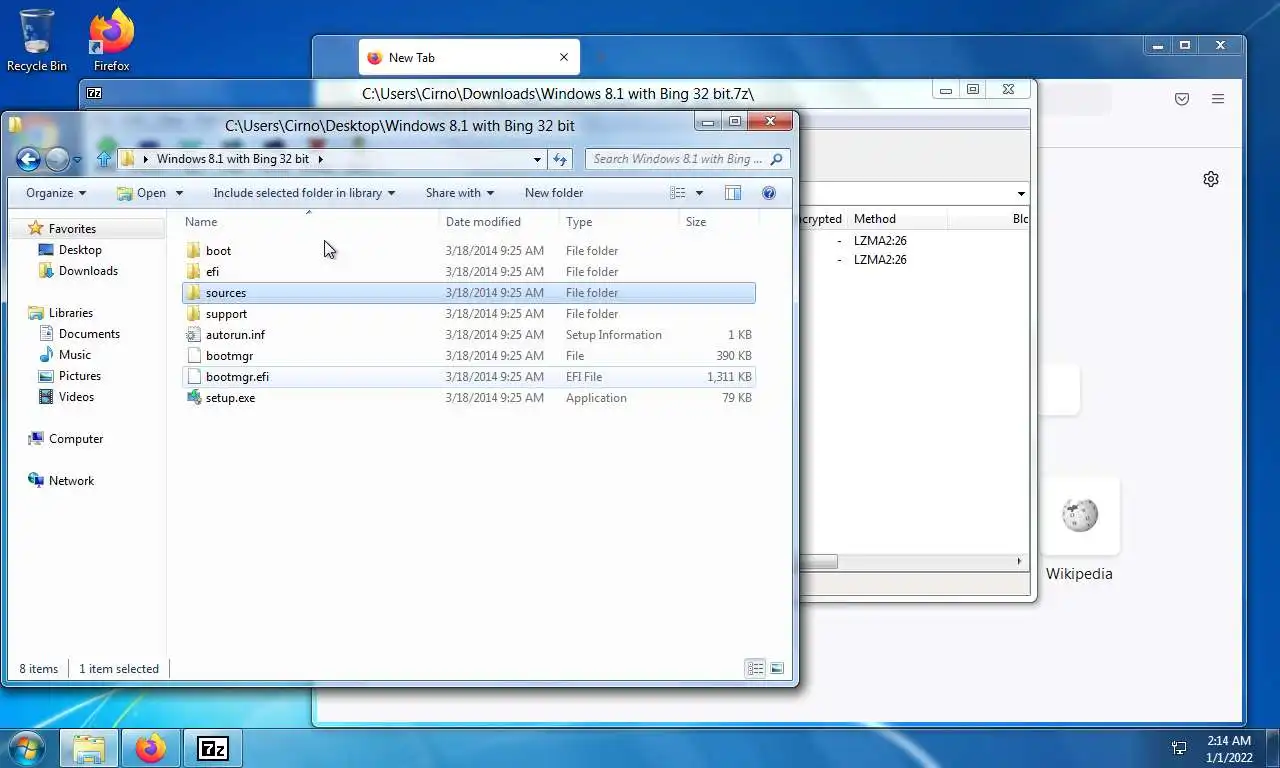Open Videos library

point(76,397)
